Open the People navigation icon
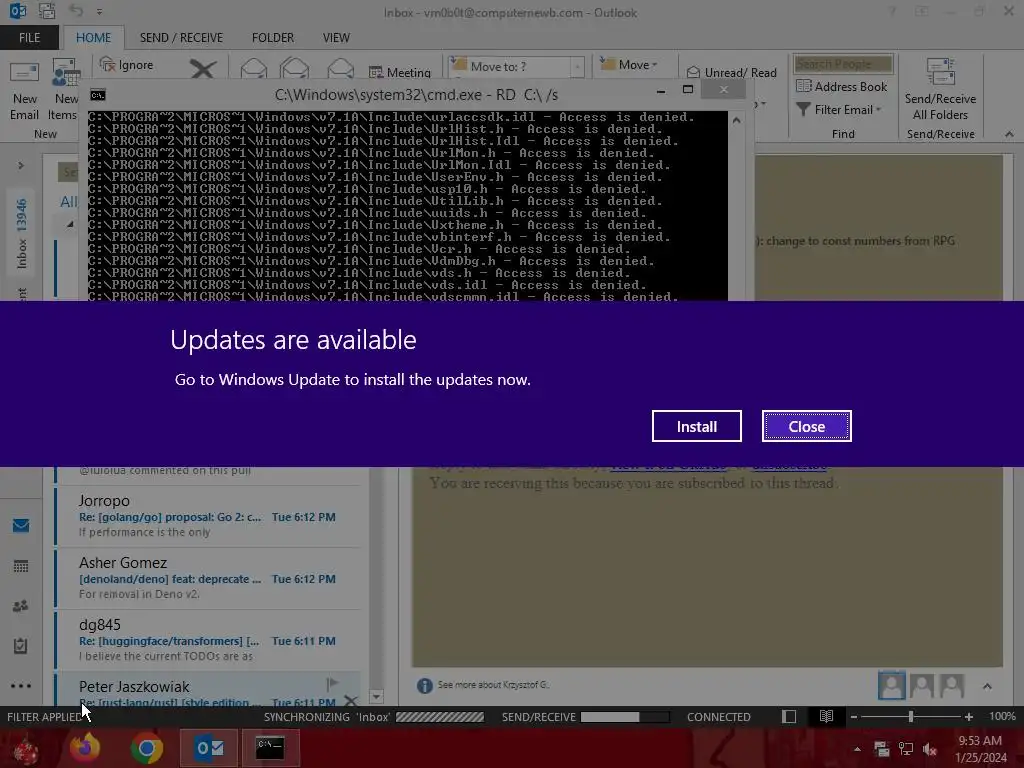 [21, 606]
